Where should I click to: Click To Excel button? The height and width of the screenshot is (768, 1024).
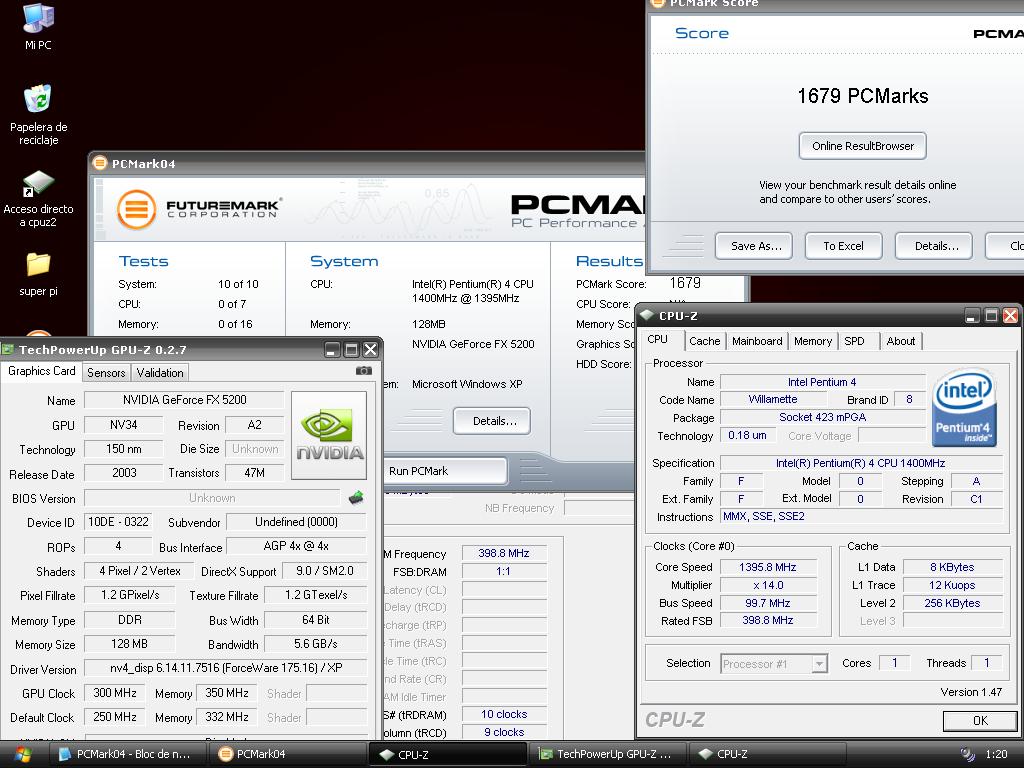[x=843, y=246]
